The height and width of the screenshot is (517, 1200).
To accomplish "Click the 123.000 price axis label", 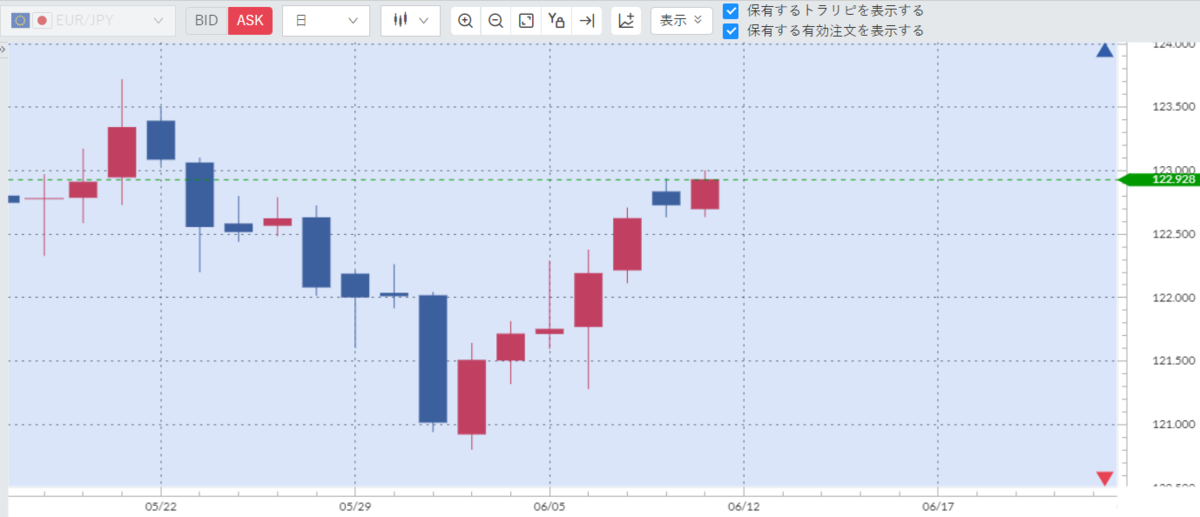I will [x=1174, y=170].
